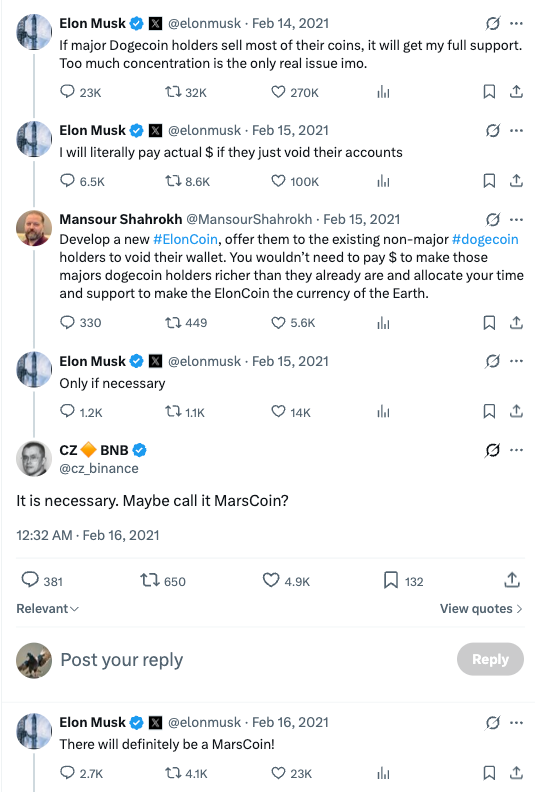
Task: Share the CZ BNB MarsCoin tweet
Action: click(x=512, y=580)
